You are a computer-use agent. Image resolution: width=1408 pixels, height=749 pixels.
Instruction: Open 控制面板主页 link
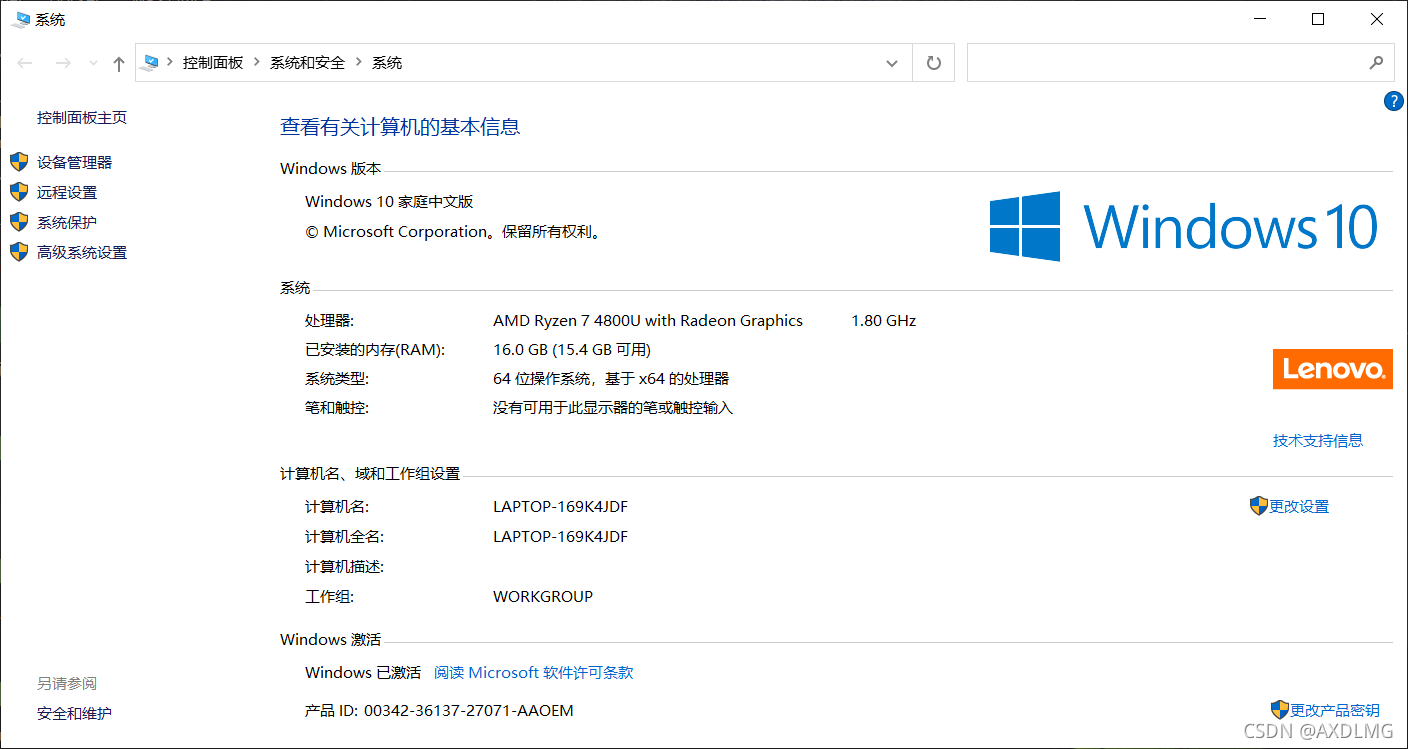tap(82, 117)
